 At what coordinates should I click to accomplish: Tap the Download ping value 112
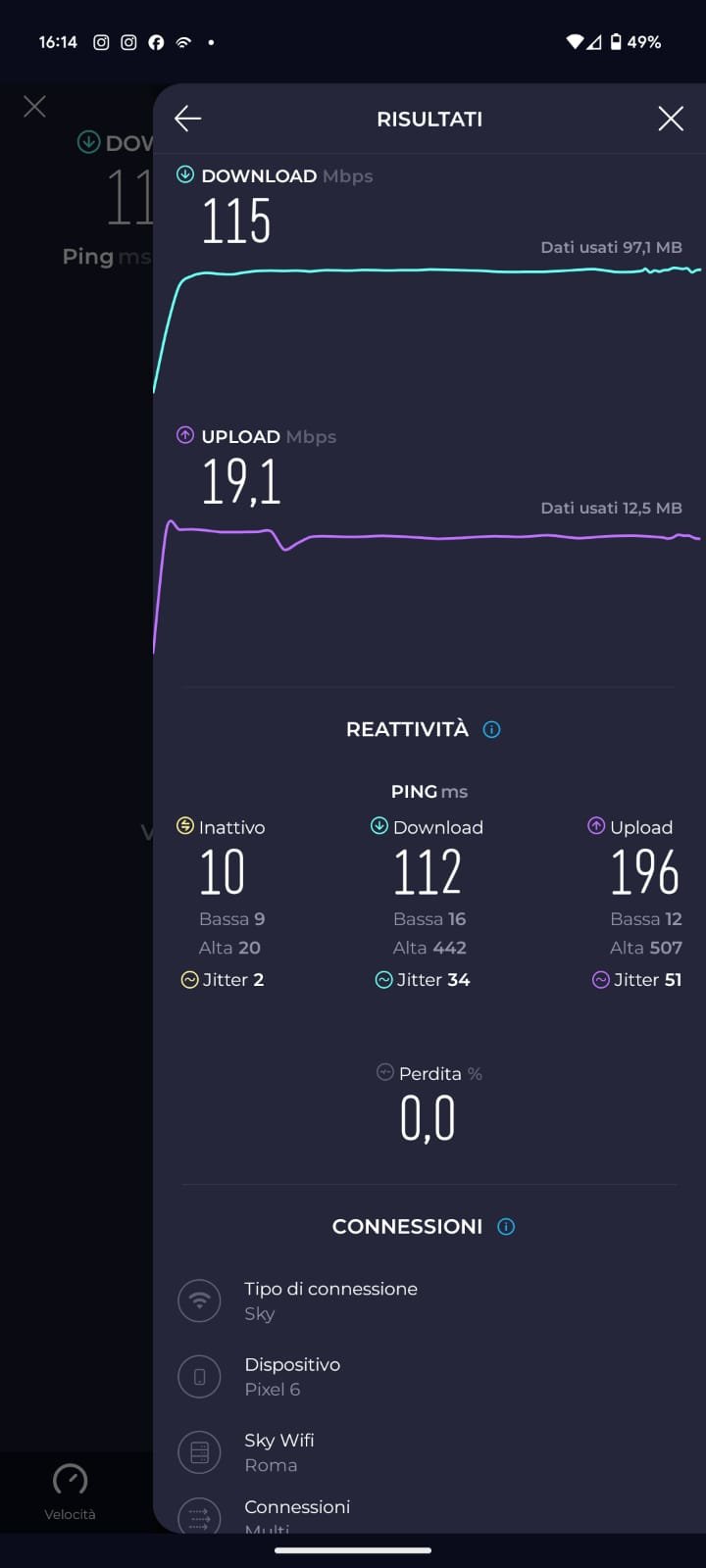[x=428, y=872]
